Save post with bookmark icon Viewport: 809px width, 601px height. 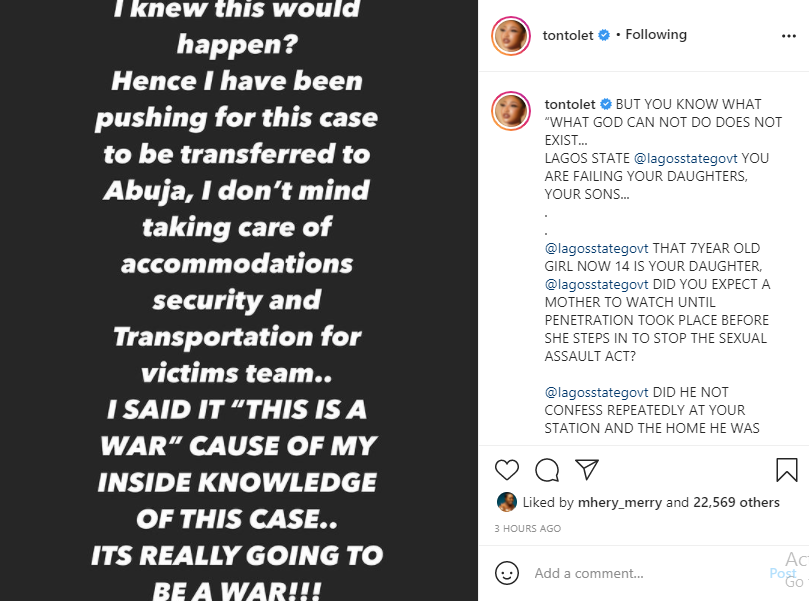786,470
